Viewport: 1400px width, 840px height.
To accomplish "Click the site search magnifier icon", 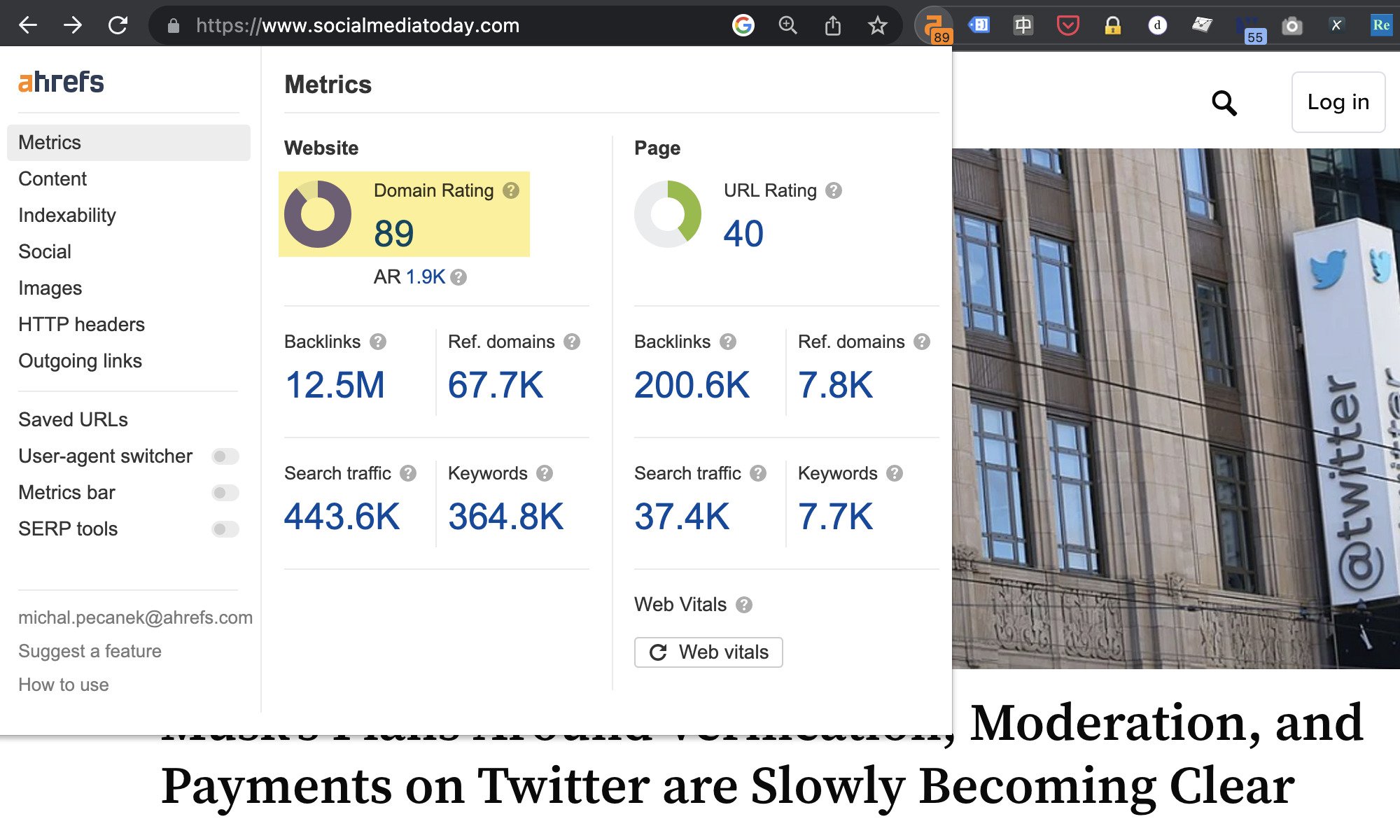I will coord(1224,103).
